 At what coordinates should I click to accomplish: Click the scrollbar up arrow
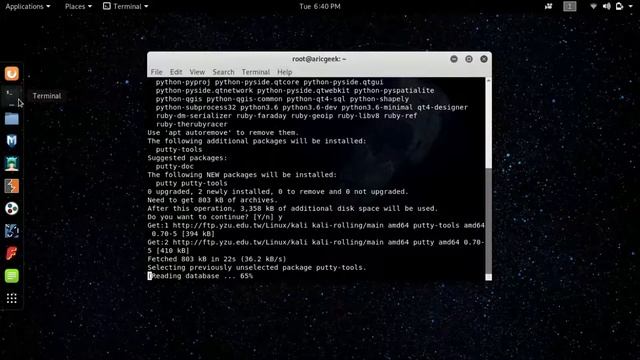[488, 80]
